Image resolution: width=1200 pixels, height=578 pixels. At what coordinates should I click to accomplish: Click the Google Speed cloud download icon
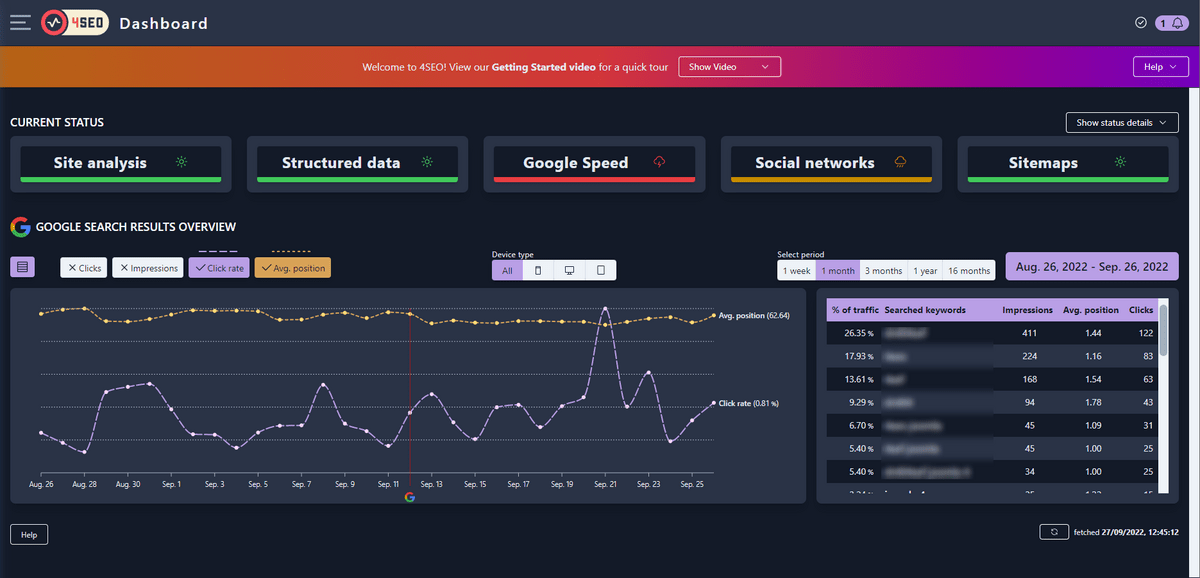659,162
